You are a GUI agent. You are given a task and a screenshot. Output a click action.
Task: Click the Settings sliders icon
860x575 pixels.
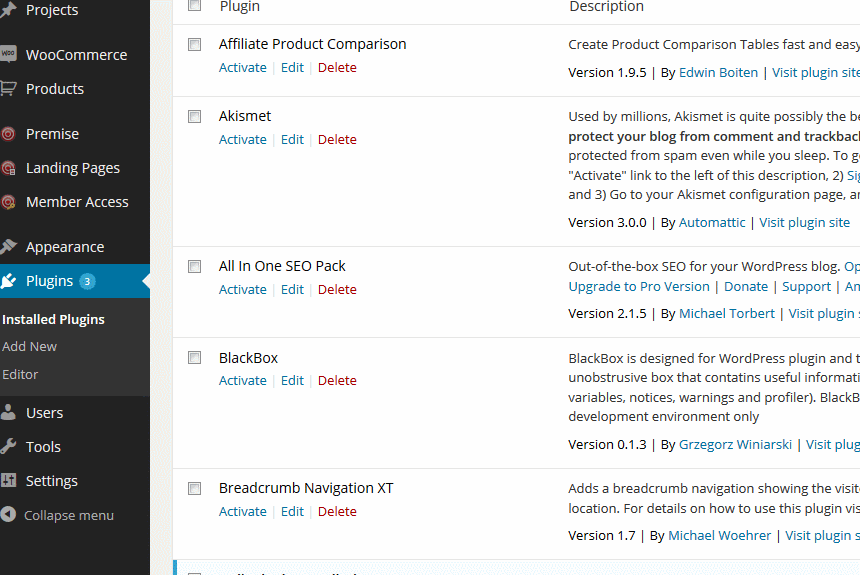(x=8, y=480)
